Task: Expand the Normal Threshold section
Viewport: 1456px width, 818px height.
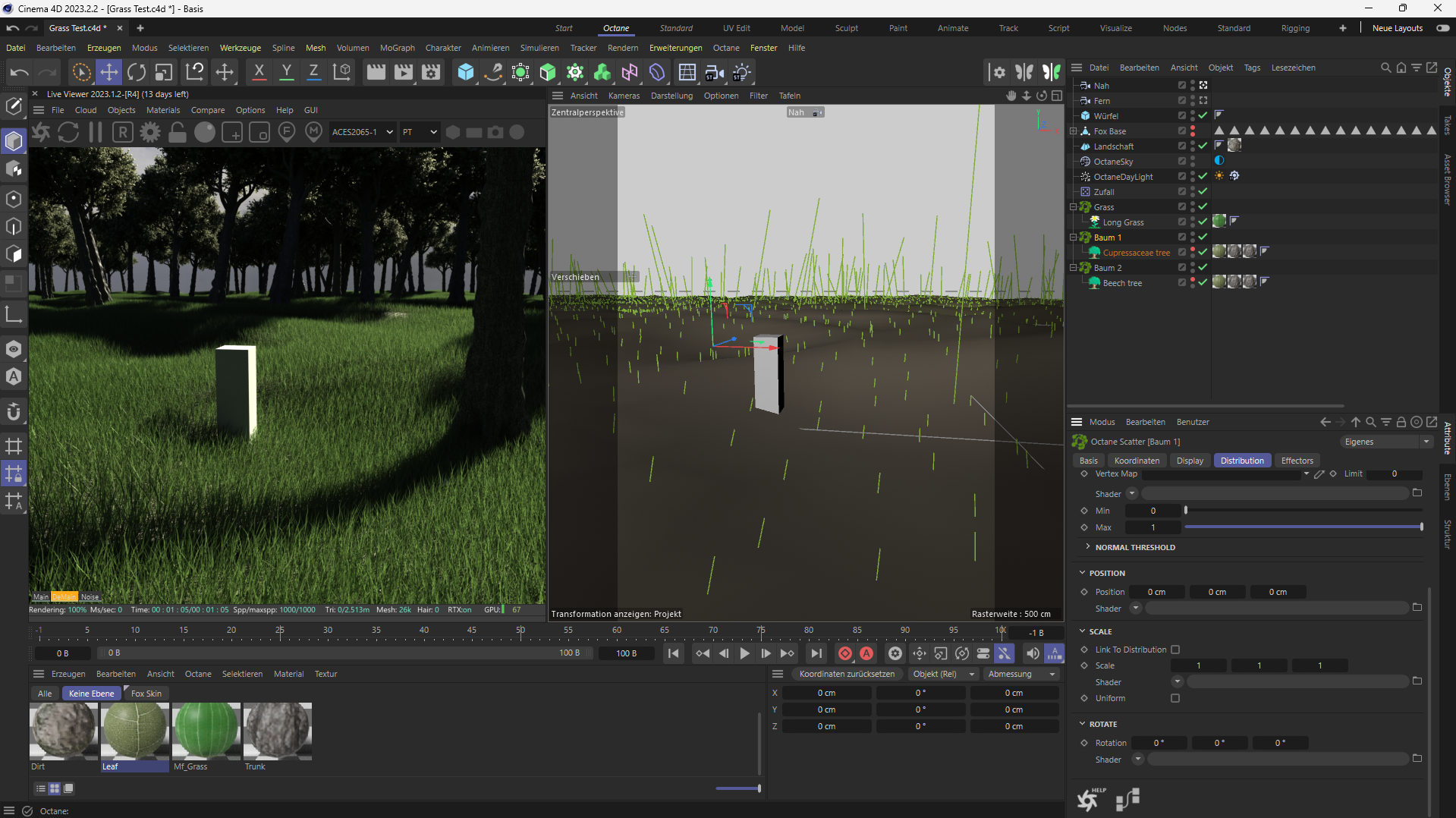Action: click(1134, 547)
